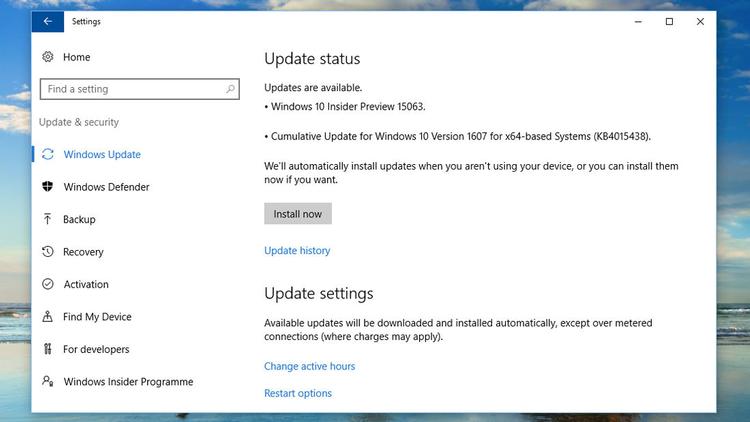Click the Update settings heading
This screenshot has height=422, width=750.
click(x=319, y=293)
